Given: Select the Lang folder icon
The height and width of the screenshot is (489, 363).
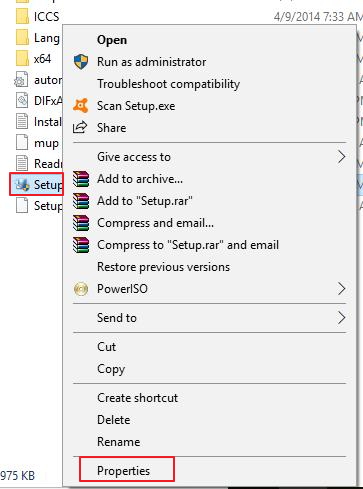Looking at the screenshot, I should pyautogui.click(x=22, y=37).
